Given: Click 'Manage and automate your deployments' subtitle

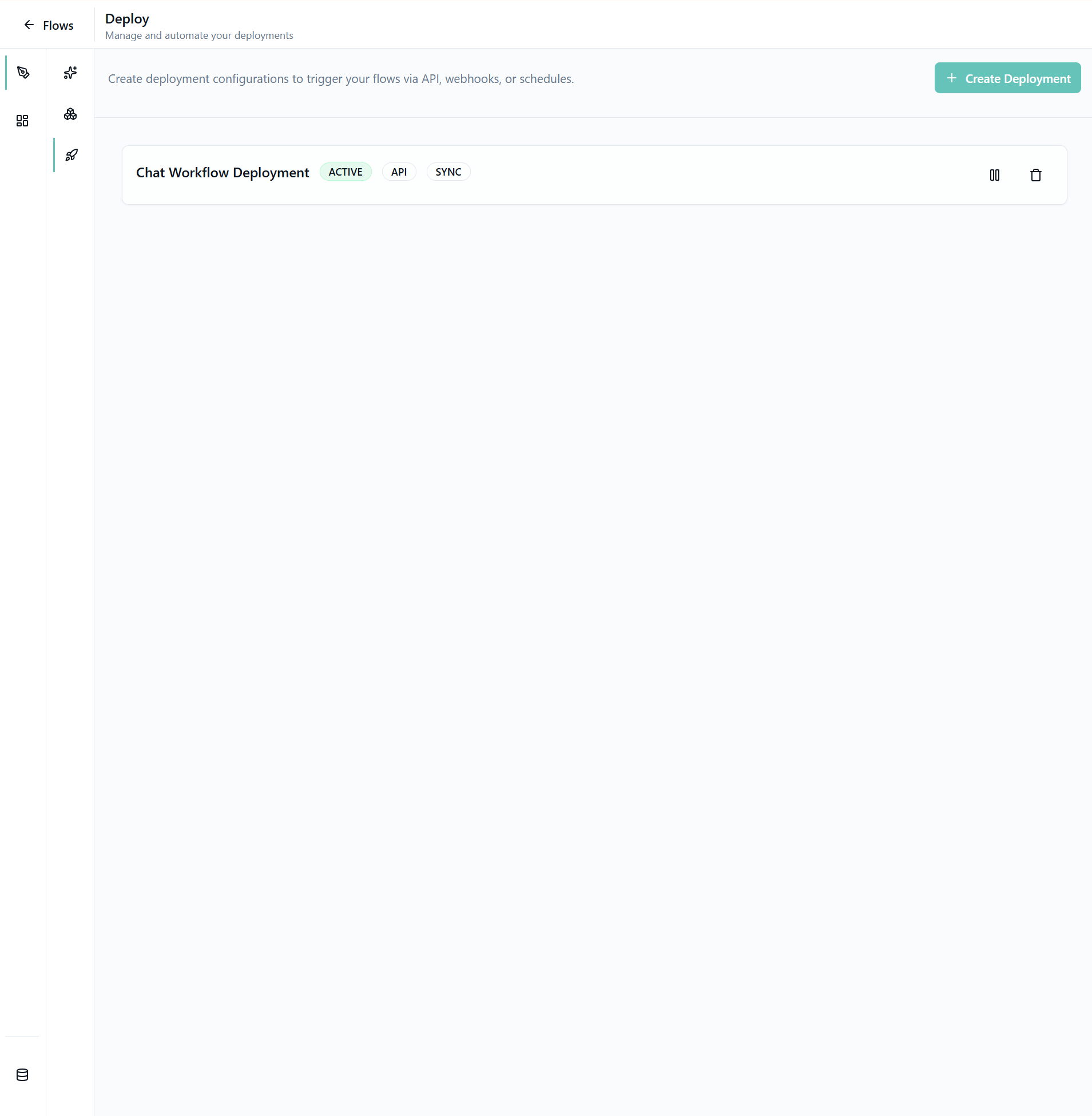Looking at the screenshot, I should tap(199, 35).
